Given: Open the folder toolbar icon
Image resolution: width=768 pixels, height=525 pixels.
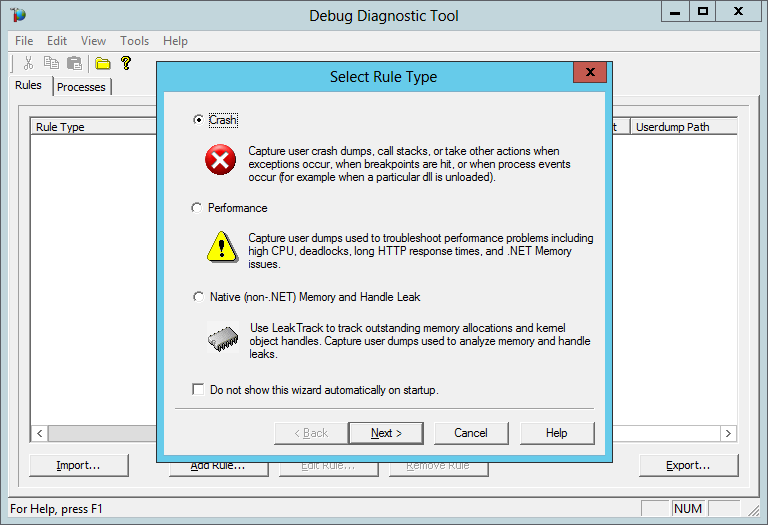Looking at the screenshot, I should (103, 63).
